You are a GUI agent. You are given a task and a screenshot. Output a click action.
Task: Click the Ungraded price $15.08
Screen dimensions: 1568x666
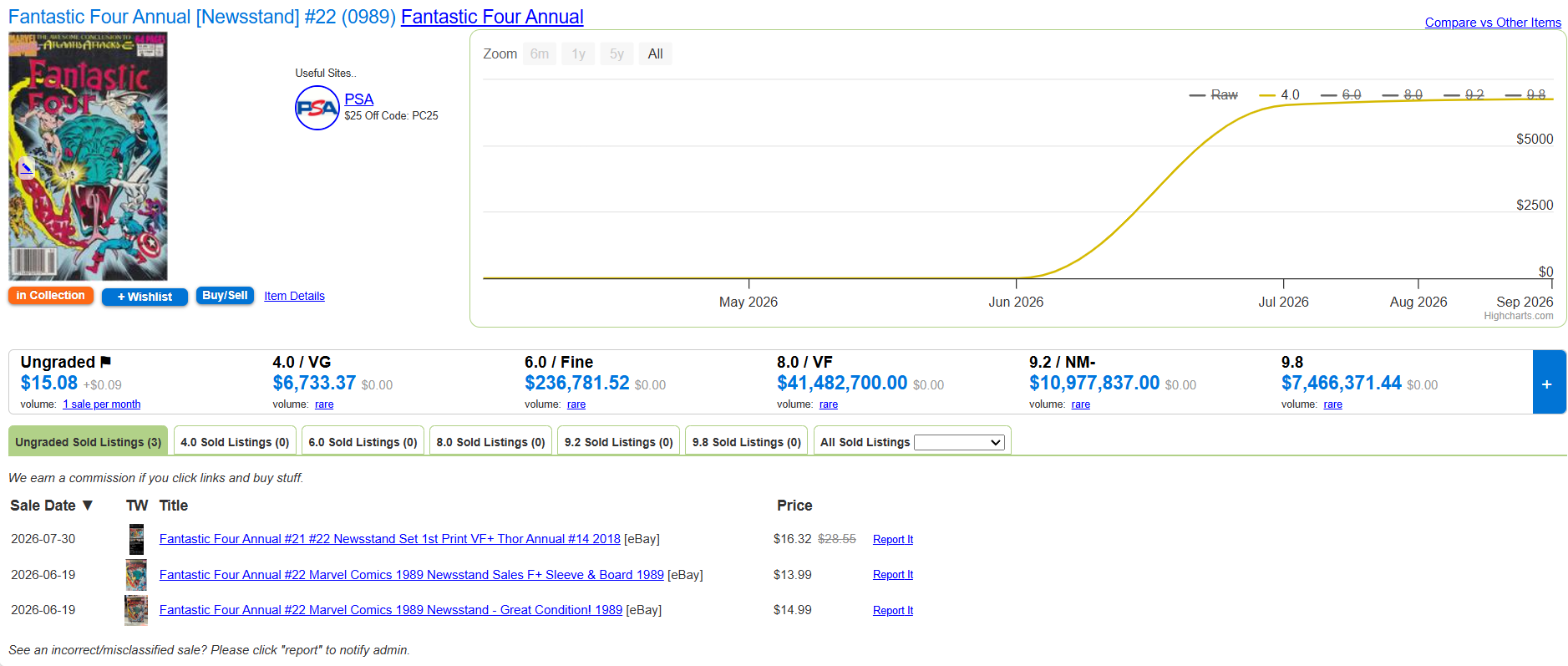(x=49, y=383)
